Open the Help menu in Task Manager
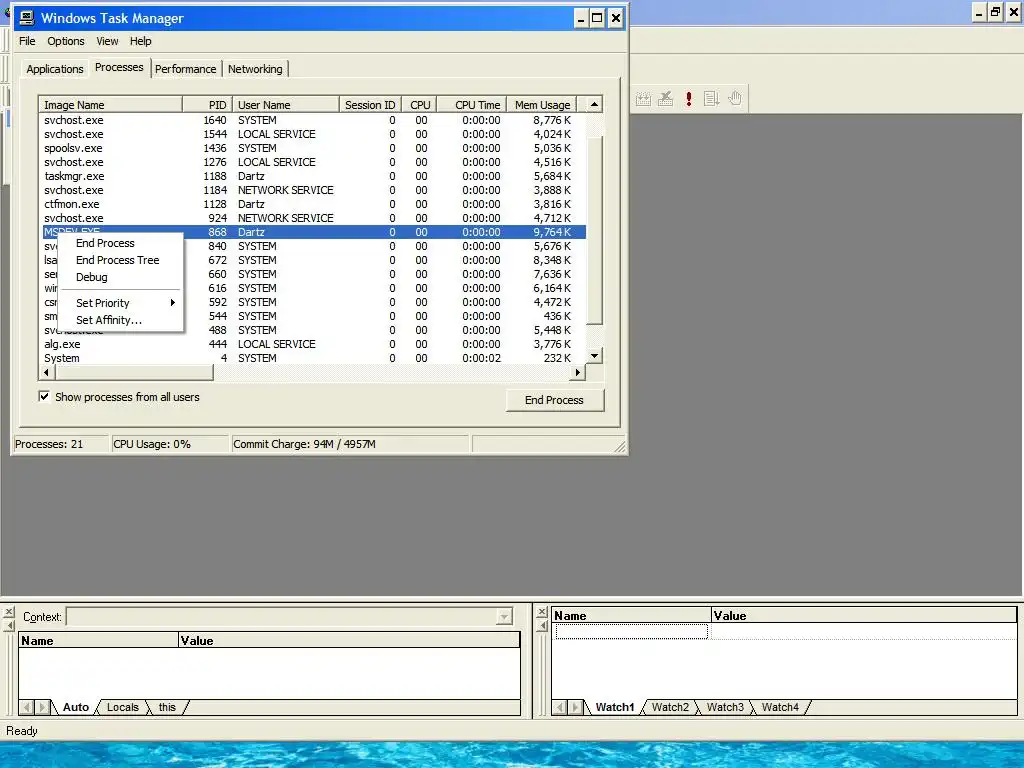Screen dimensions: 1024x768 point(140,41)
